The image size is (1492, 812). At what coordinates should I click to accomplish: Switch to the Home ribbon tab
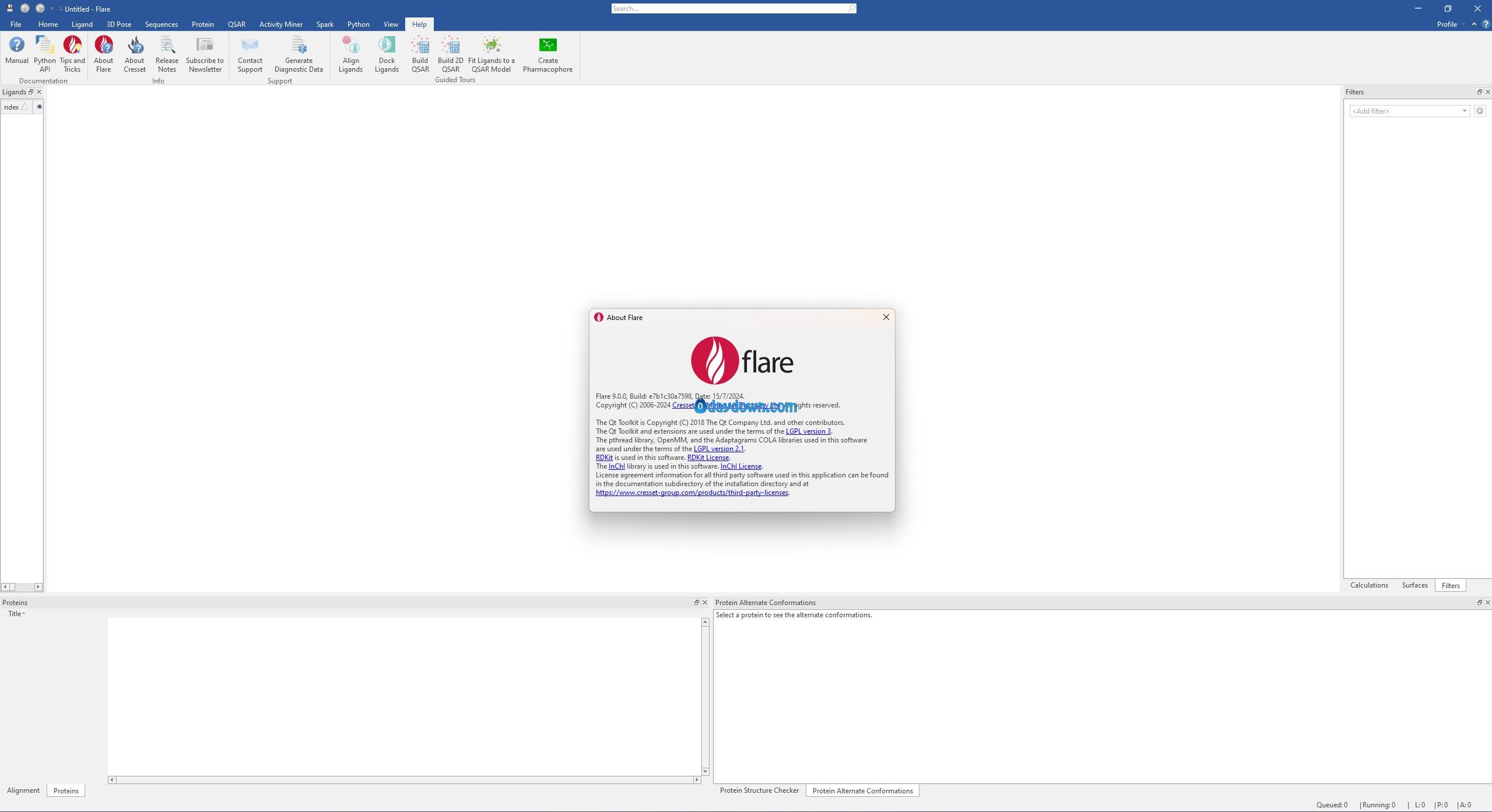(x=48, y=24)
